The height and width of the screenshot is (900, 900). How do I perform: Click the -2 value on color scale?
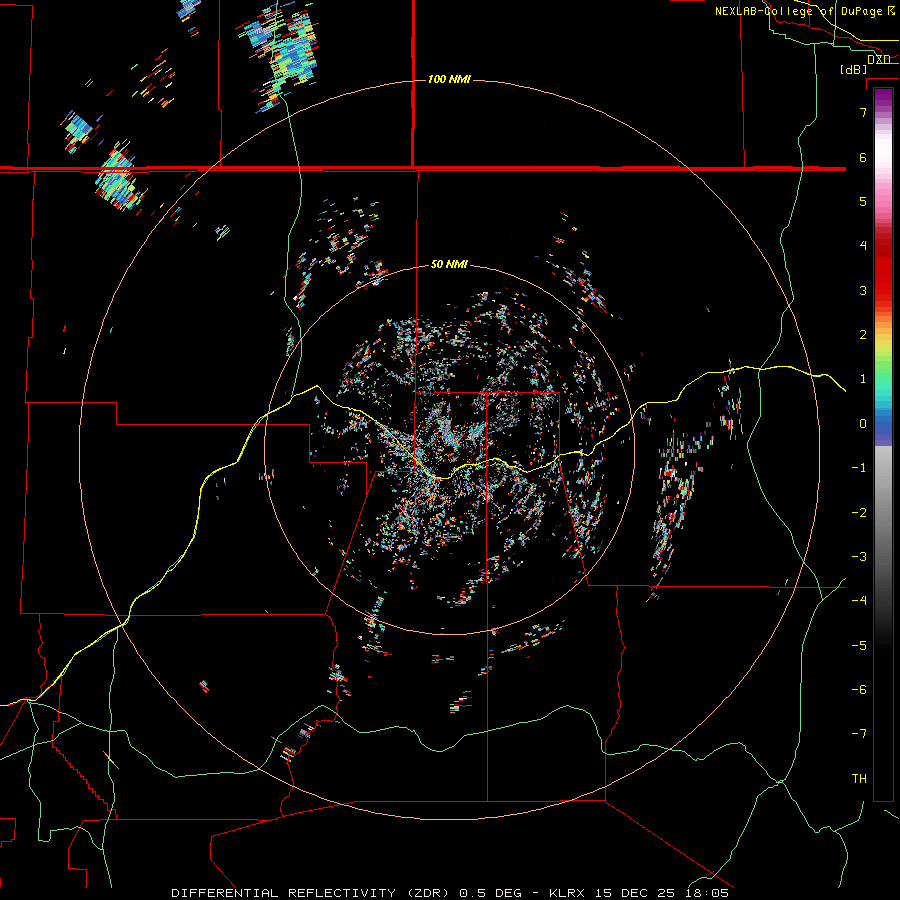[859, 513]
